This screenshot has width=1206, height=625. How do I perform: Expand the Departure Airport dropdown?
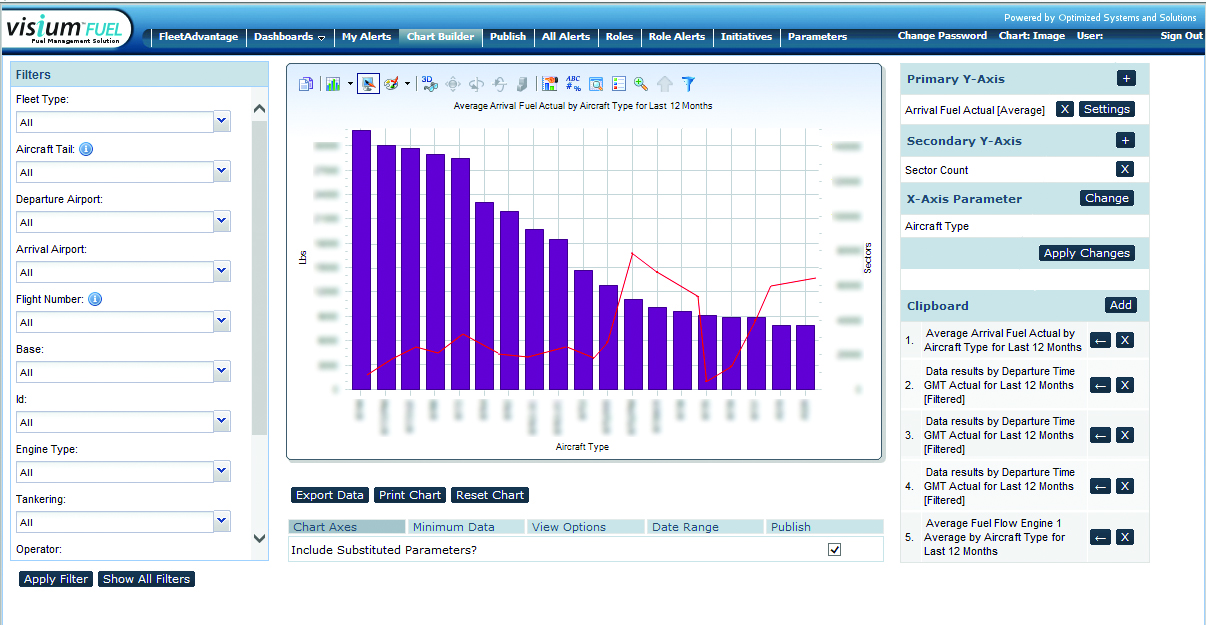(222, 221)
